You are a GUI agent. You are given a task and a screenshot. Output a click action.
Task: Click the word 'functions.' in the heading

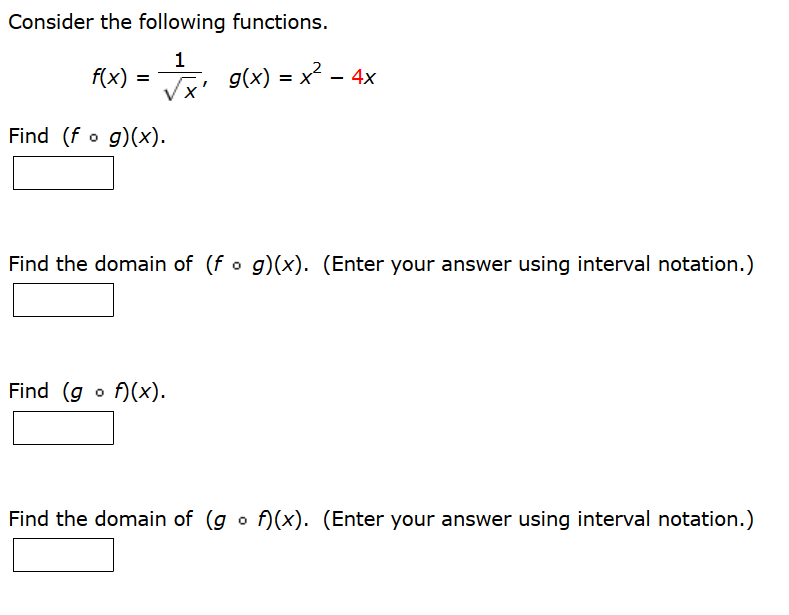point(280,23)
